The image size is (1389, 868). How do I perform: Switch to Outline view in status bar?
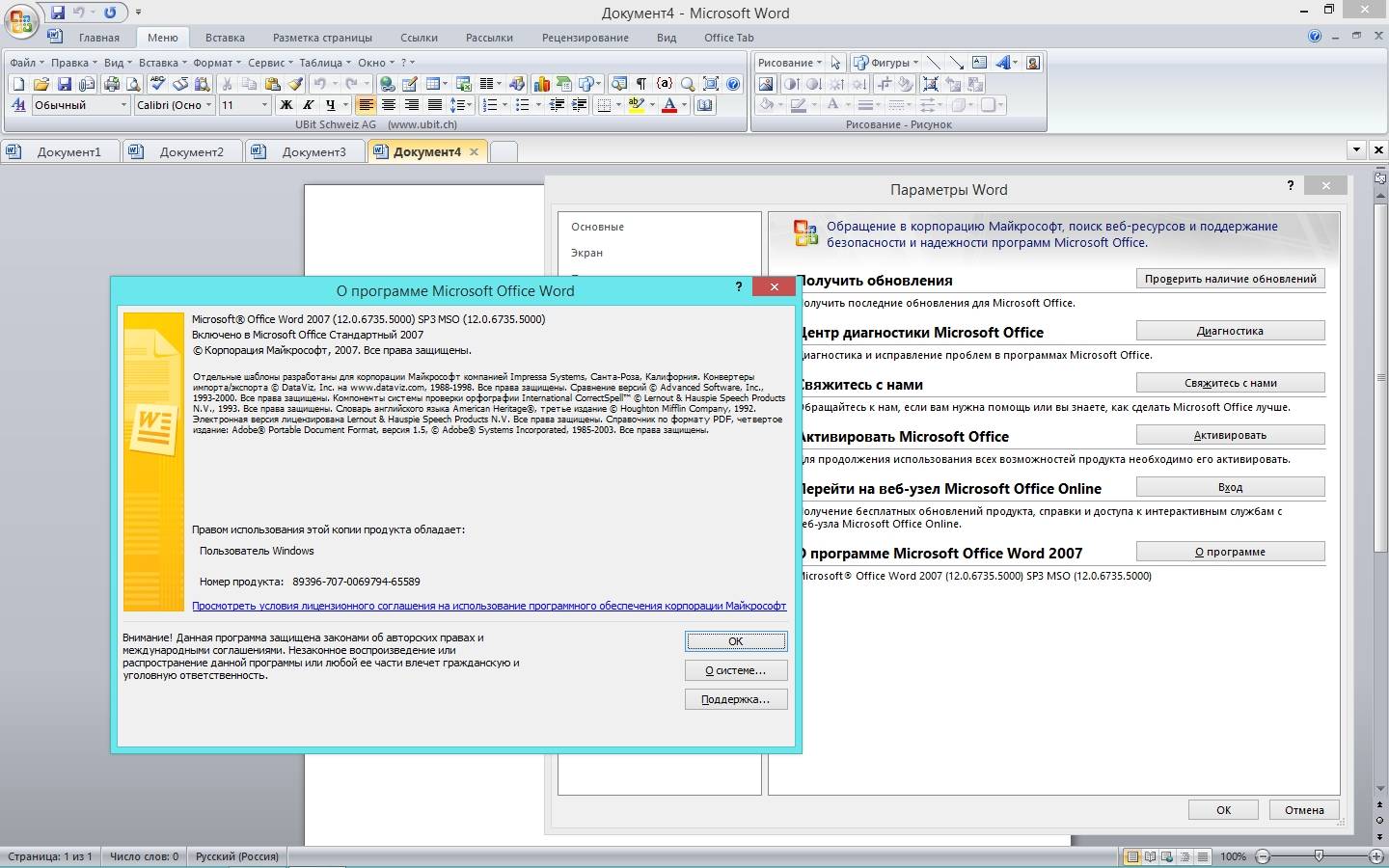(1185, 856)
